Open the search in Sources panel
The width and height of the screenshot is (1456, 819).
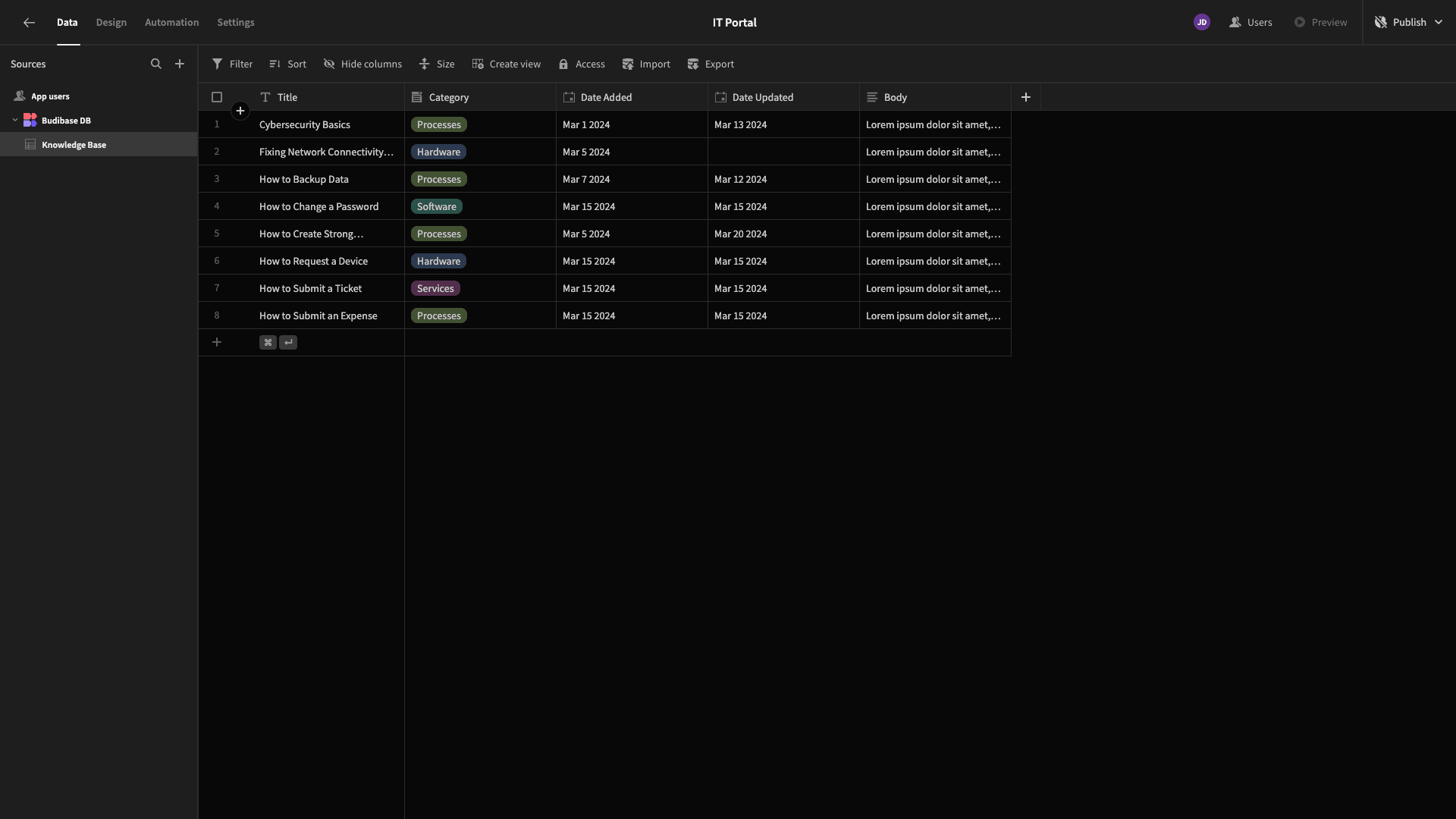(x=156, y=64)
